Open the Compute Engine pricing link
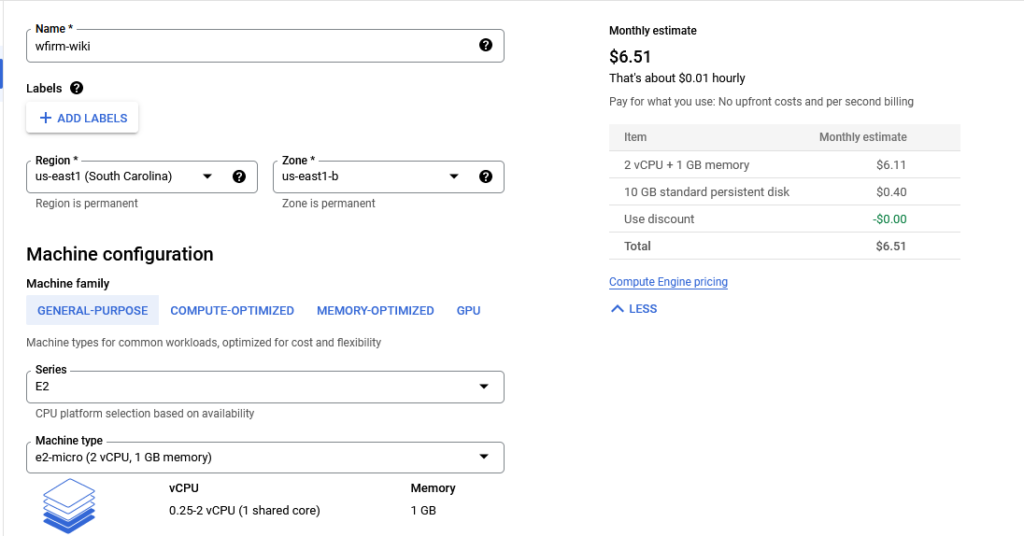This screenshot has height=536, width=1024. 668,282
